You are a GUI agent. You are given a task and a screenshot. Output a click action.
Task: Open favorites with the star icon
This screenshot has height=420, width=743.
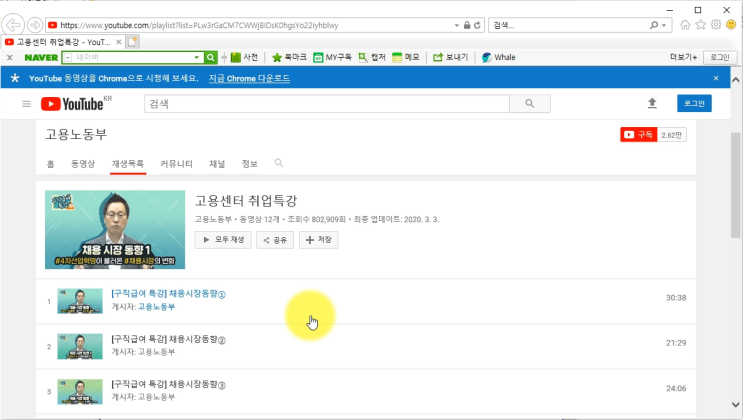(700, 25)
